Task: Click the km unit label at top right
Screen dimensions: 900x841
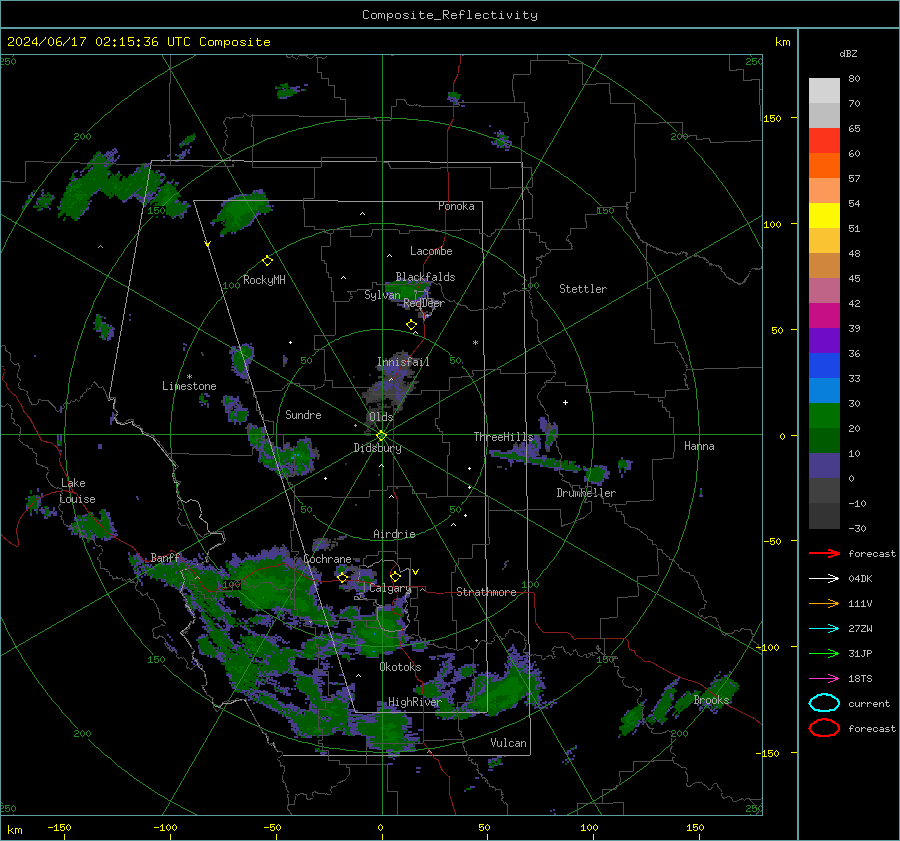Action: 782,42
